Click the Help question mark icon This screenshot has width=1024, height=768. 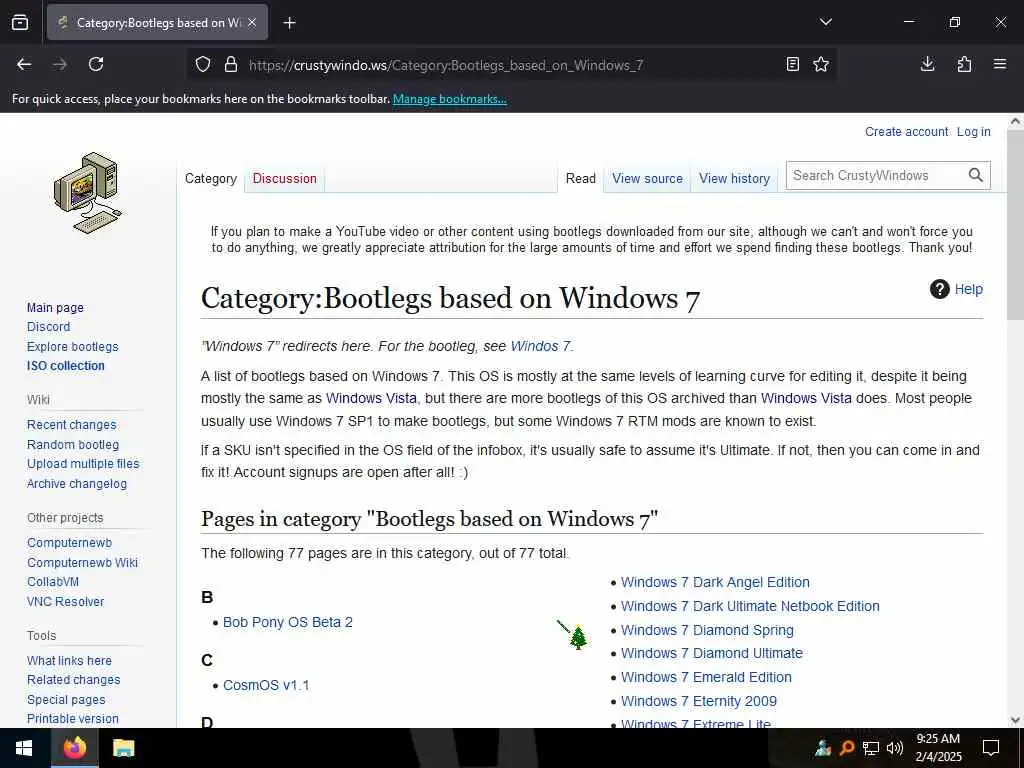[939, 289]
